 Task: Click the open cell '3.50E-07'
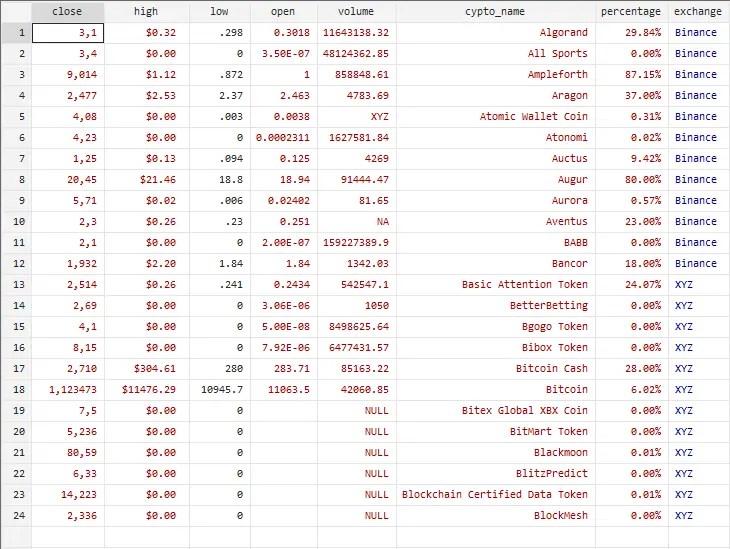[284, 54]
